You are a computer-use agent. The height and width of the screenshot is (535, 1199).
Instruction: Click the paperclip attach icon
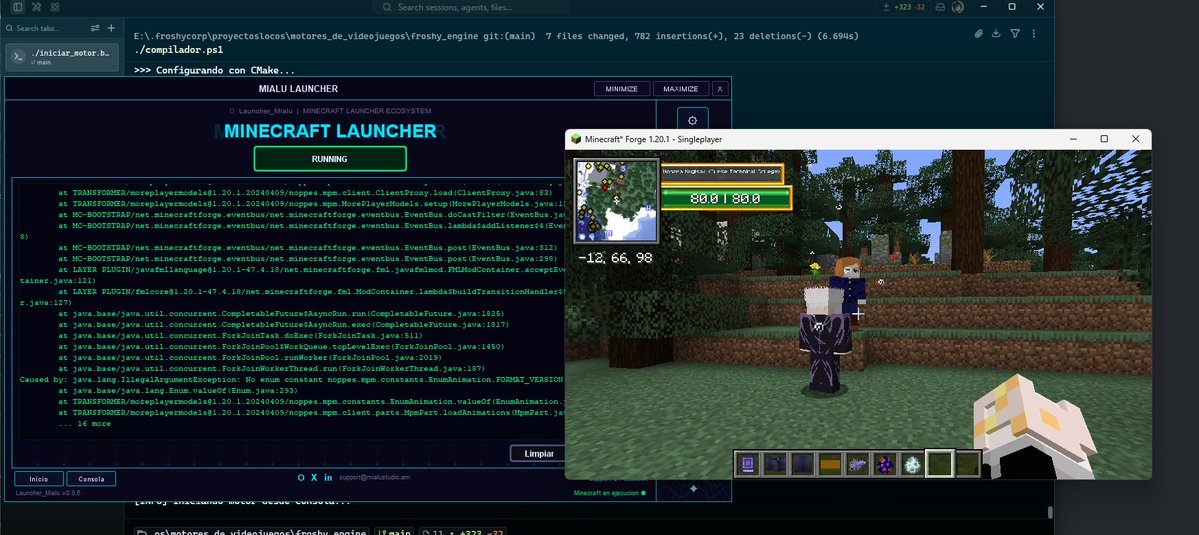978,34
